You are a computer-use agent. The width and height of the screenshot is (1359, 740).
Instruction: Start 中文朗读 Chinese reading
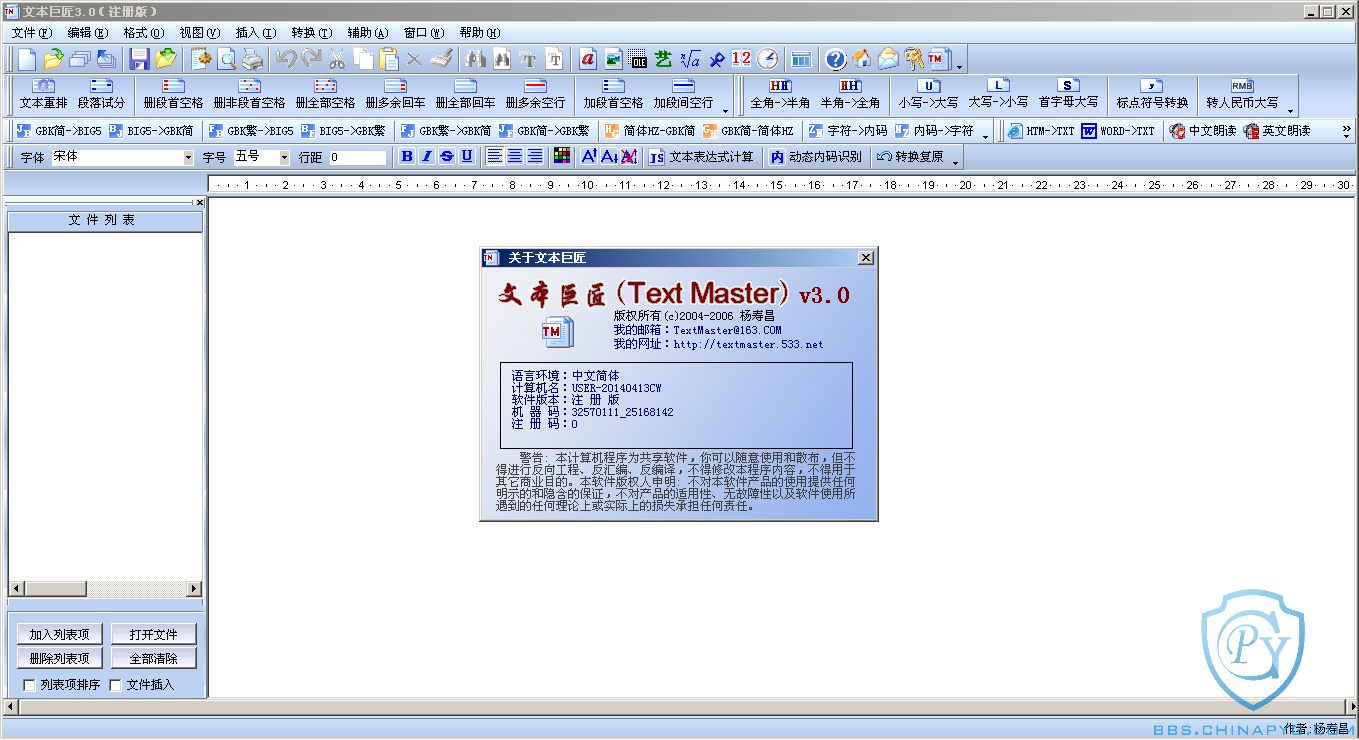click(x=1204, y=131)
